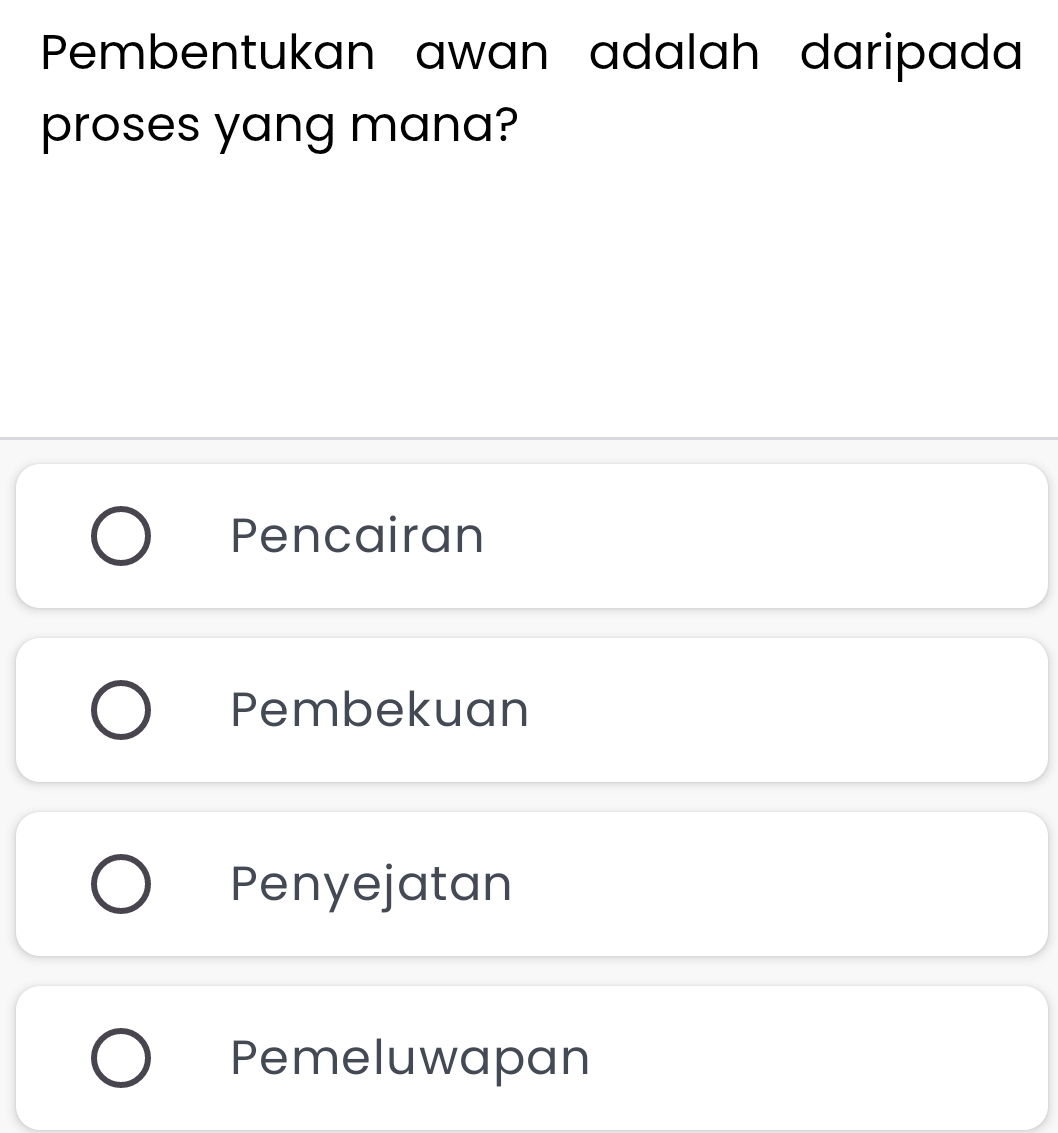
Task: Click the word "daripada" in the question
Action: pos(911,55)
